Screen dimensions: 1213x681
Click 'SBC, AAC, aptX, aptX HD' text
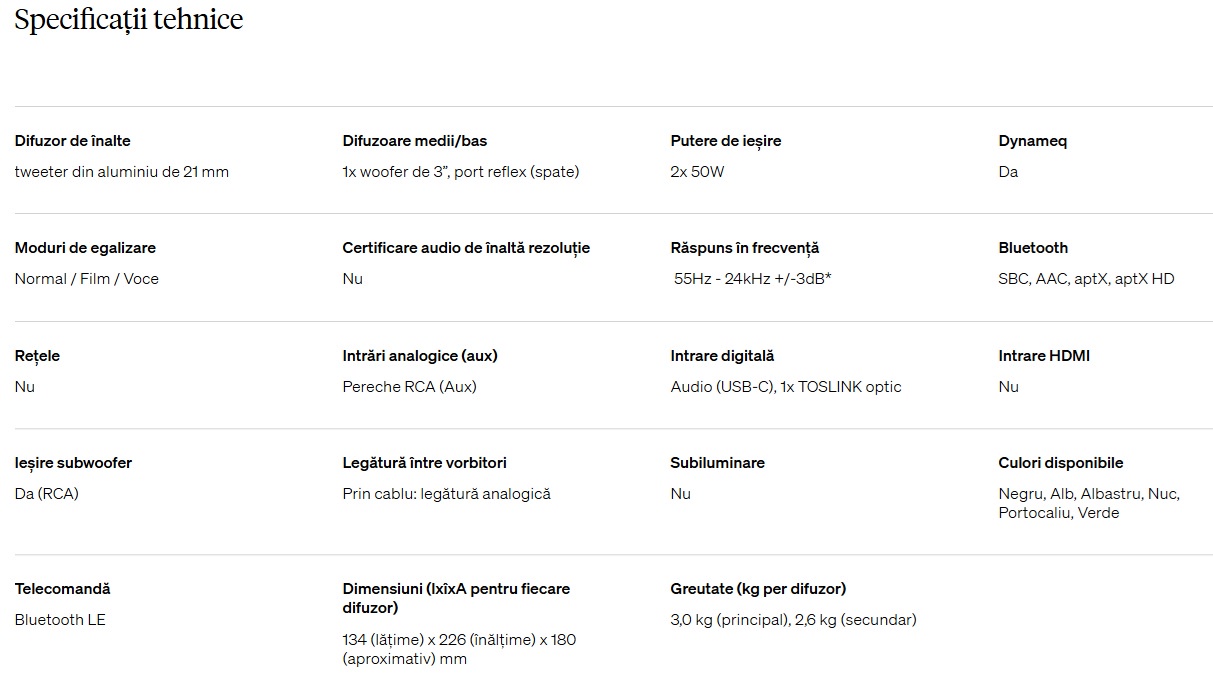[1086, 279]
